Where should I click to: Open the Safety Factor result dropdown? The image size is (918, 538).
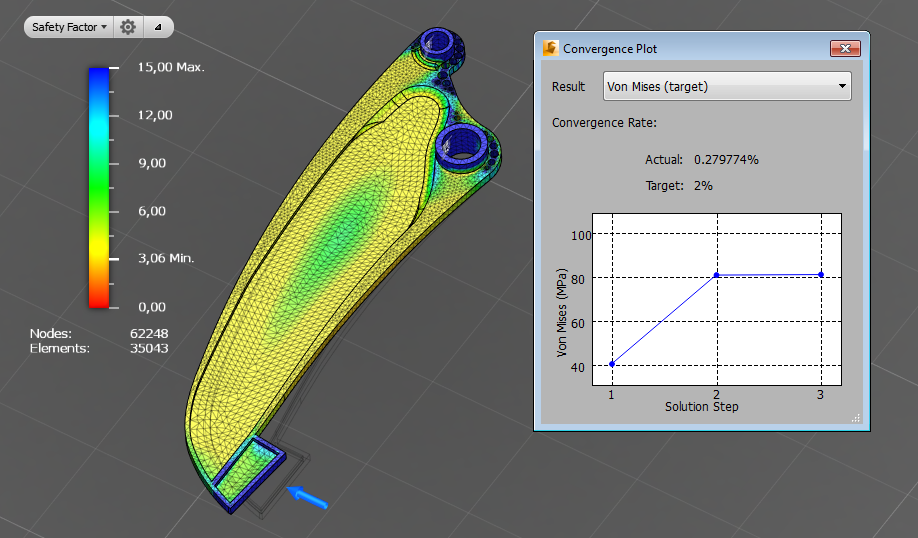click(69, 27)
